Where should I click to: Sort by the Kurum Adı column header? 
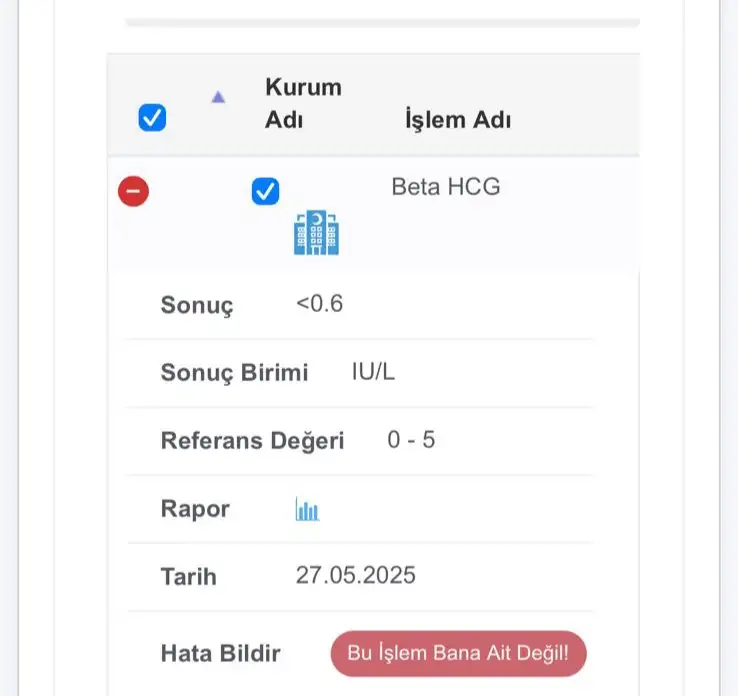[x=303, y=103]
